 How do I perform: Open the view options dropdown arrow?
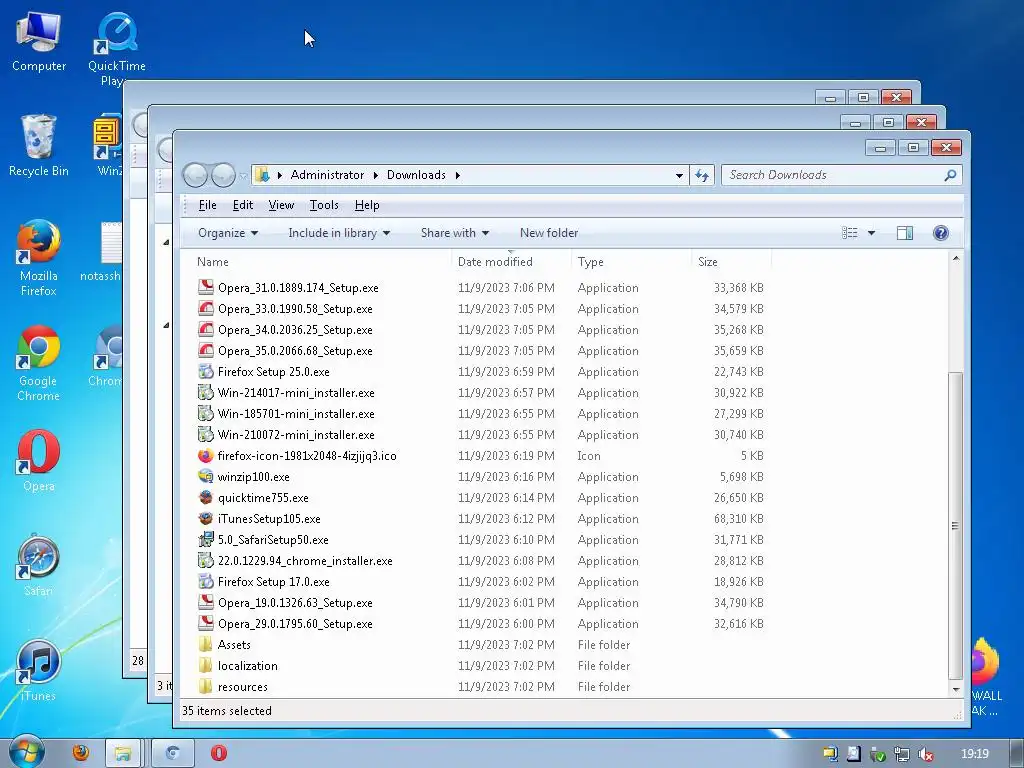[x=871, y=233]
